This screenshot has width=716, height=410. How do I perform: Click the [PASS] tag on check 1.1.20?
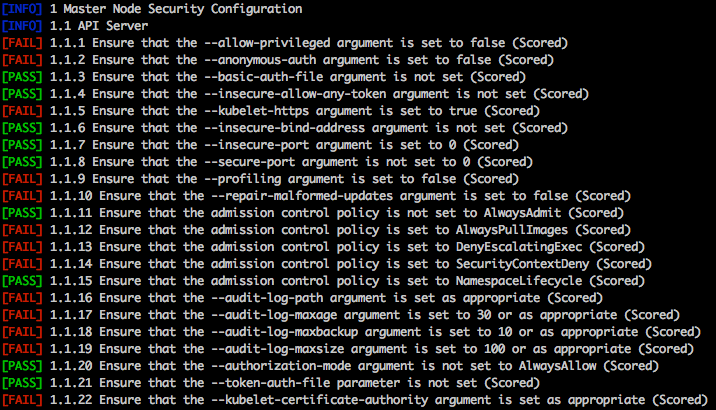22,367
